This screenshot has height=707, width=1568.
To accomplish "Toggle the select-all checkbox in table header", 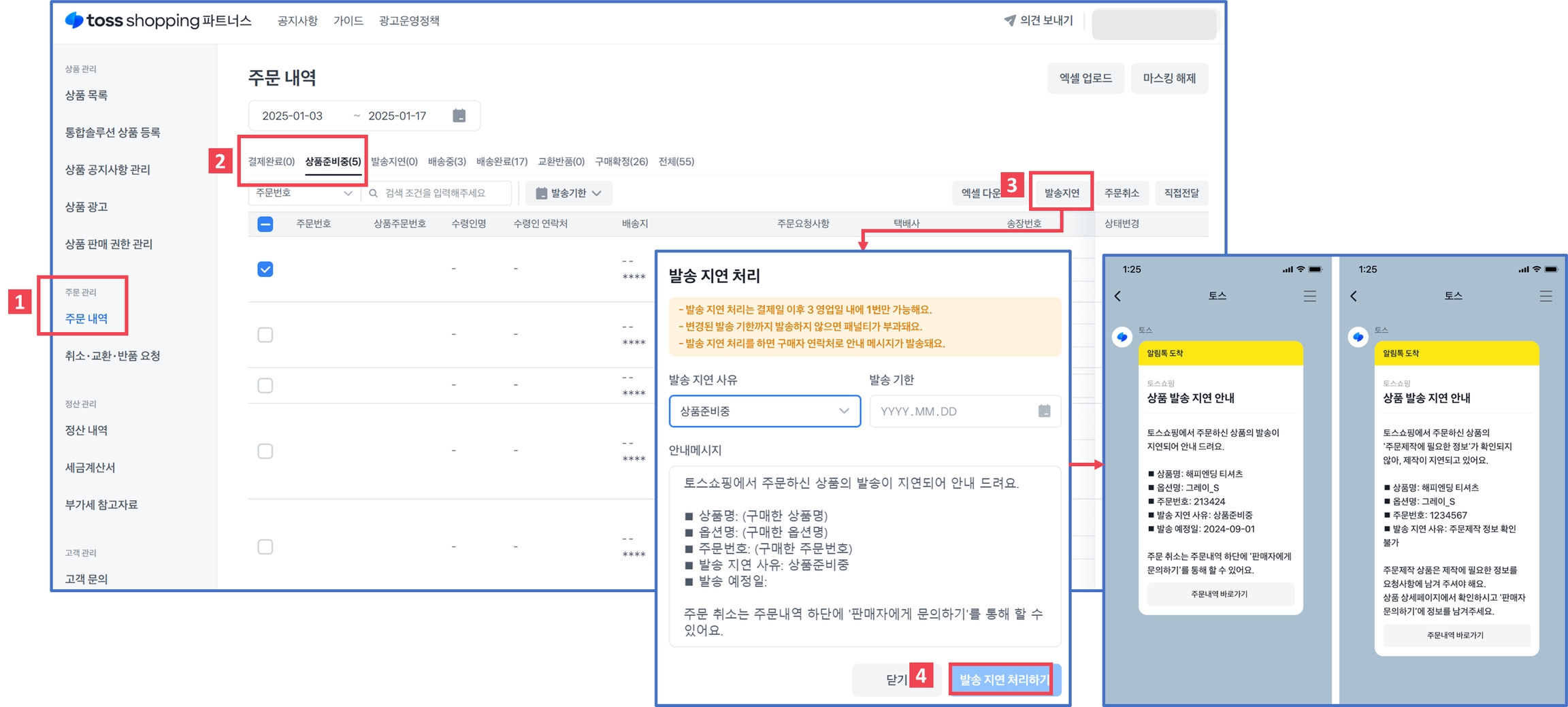I will pyautogui.click(x=265, y=224).
